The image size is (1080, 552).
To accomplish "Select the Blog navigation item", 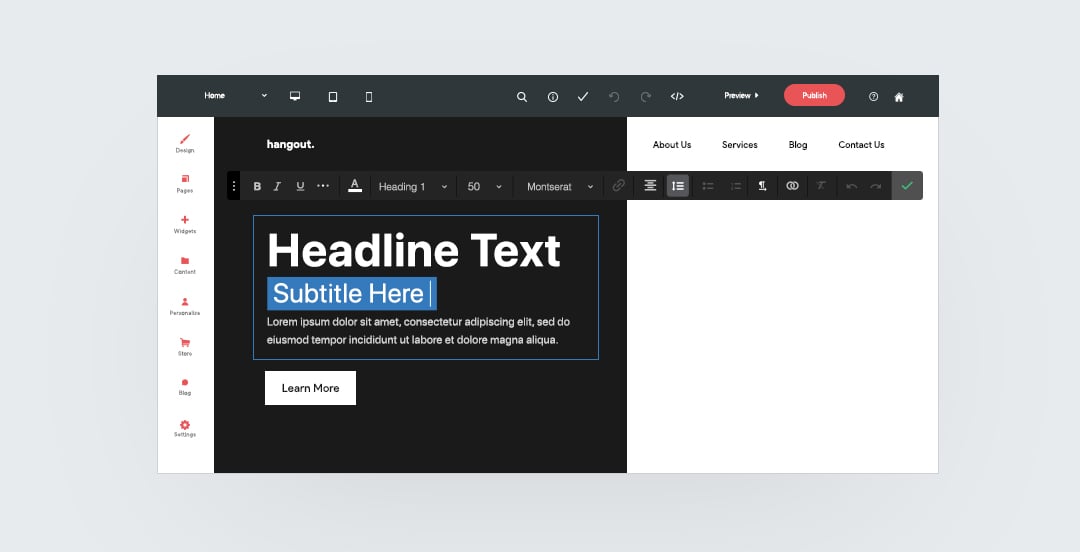I will [x=797, y=145].
